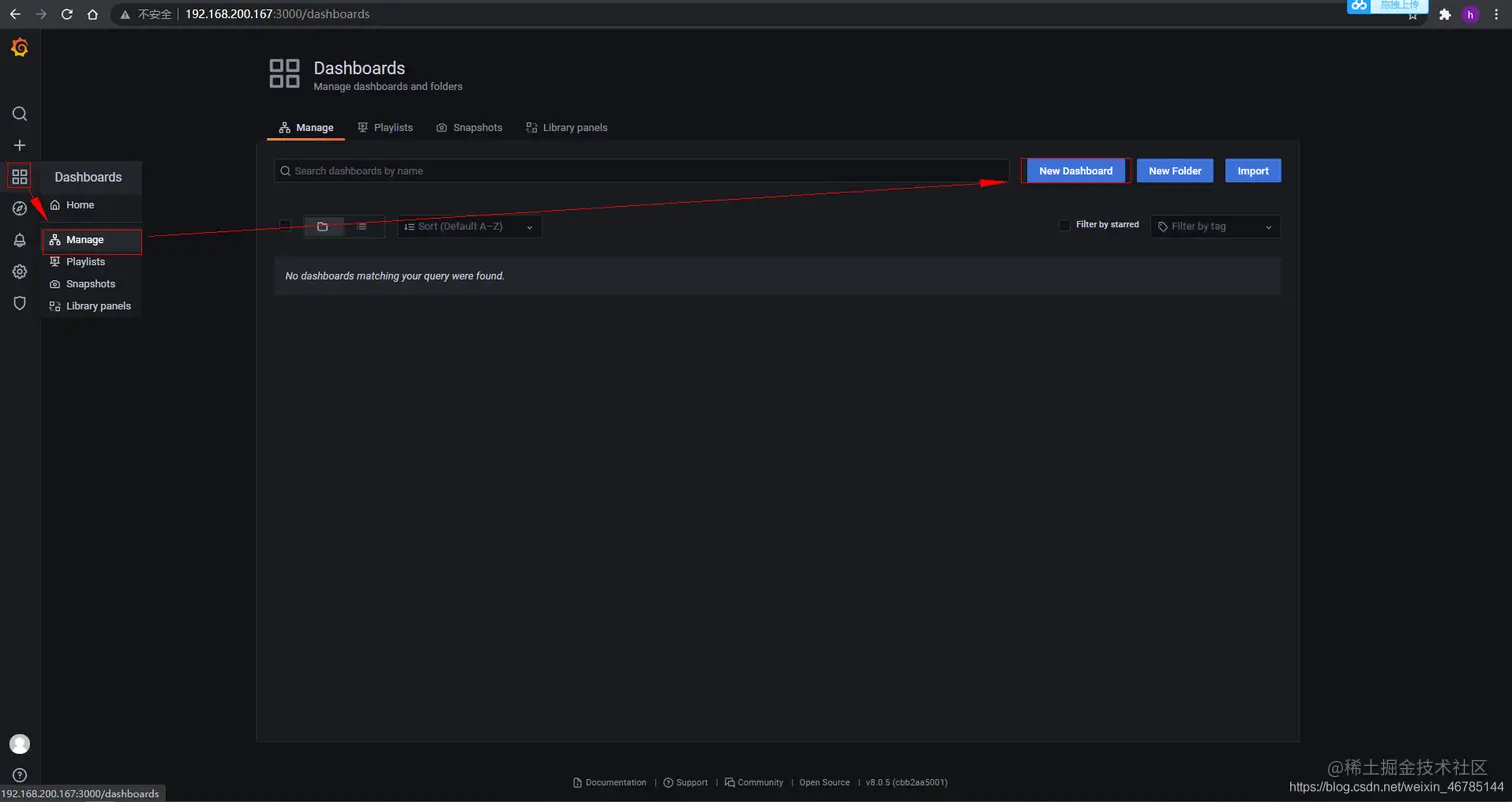Choose Playlists in the Dashboards flyout menu
Viewport: 1512px width, 802px height.
91,262
